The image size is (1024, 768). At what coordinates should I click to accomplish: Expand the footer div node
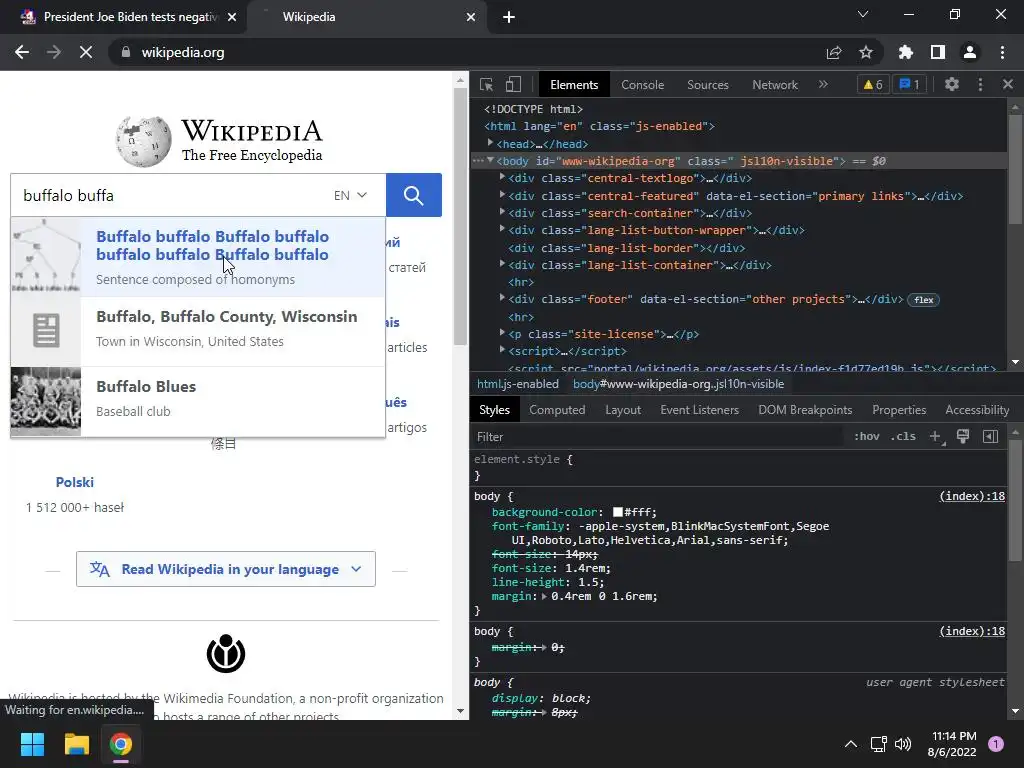click(502, 298)
